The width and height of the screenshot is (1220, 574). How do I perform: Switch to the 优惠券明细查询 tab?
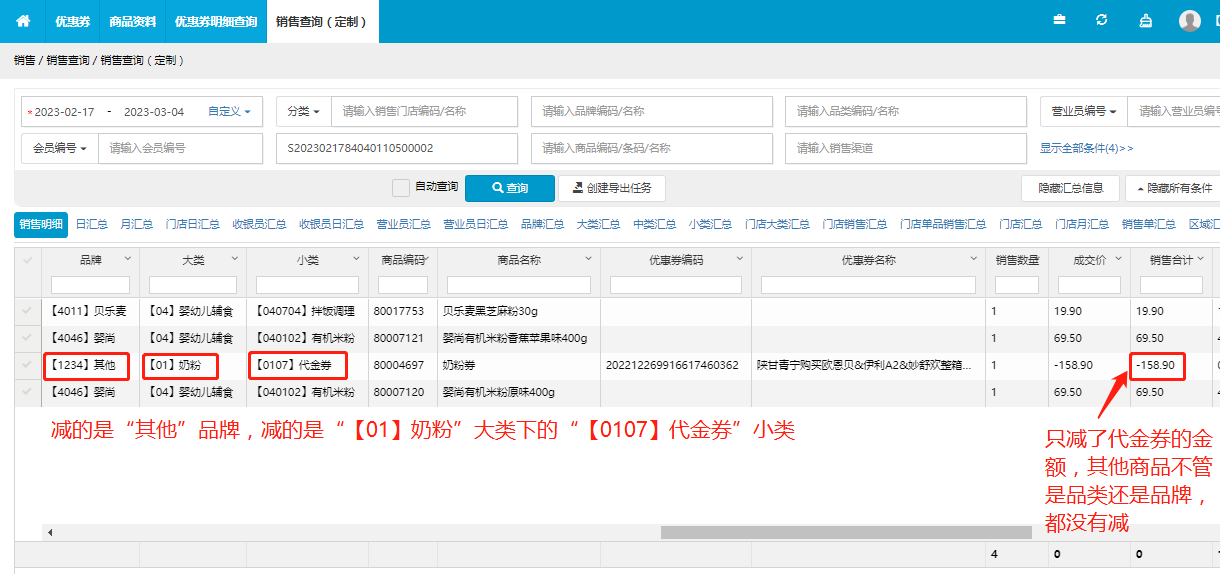(215, 21)
